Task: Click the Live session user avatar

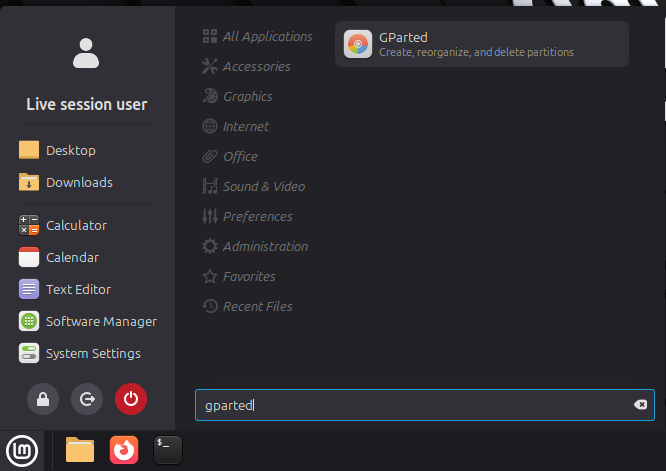Action: point(86,53)
